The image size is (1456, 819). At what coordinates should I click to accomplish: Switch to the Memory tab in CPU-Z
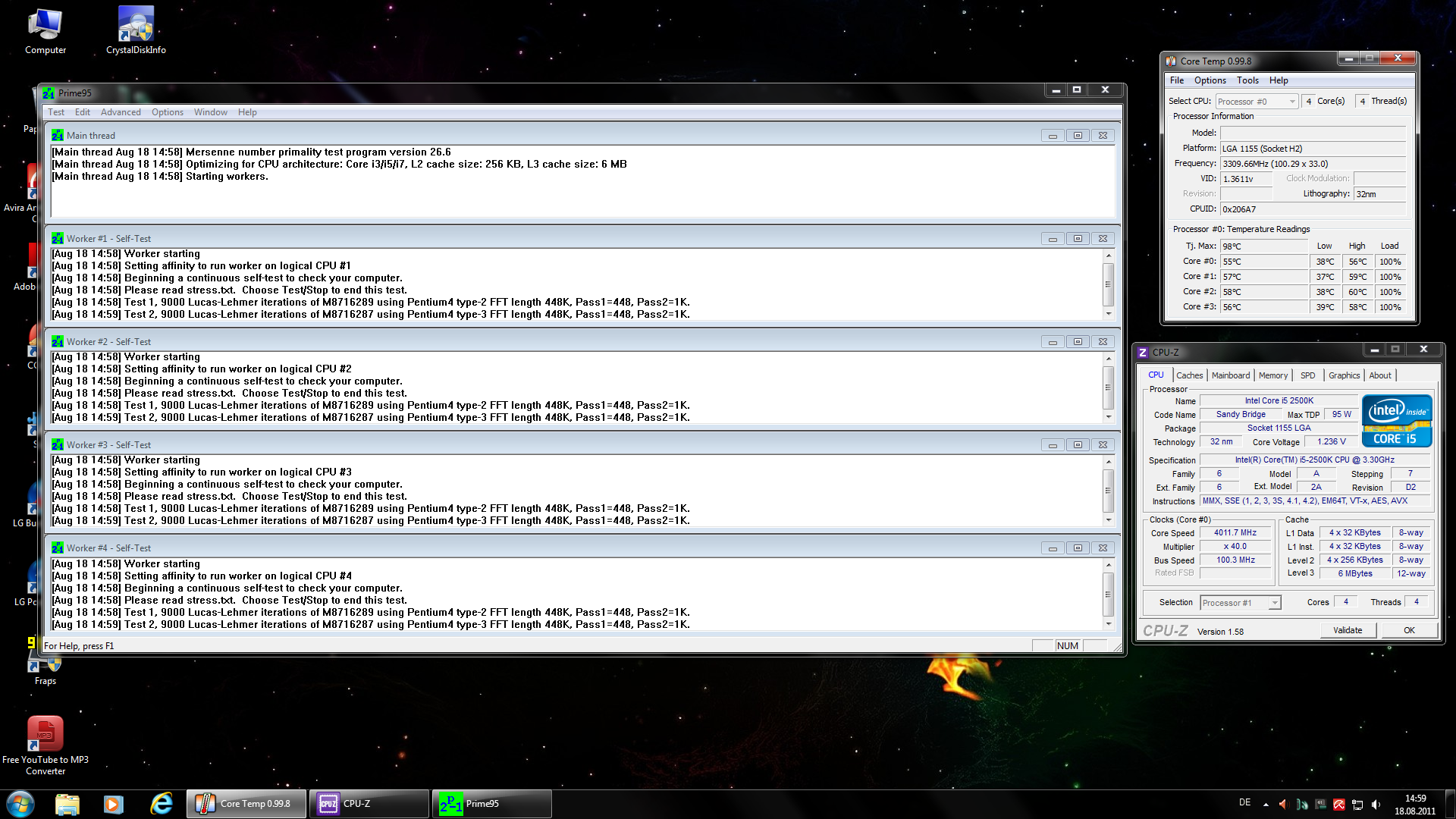1272,375
